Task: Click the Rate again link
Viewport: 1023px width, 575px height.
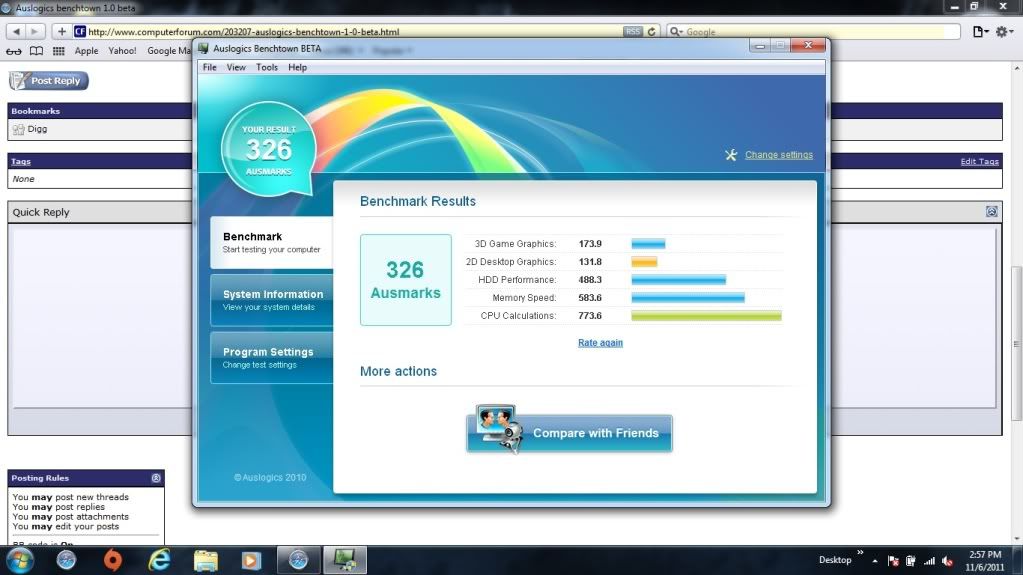Action: click(x=600, y=343)
